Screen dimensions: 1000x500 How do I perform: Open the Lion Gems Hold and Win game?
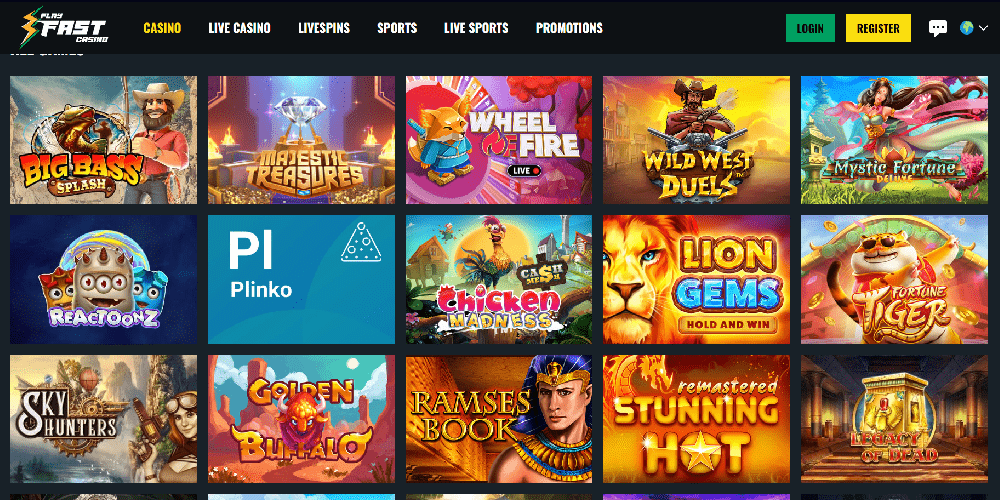coord(696,279)
